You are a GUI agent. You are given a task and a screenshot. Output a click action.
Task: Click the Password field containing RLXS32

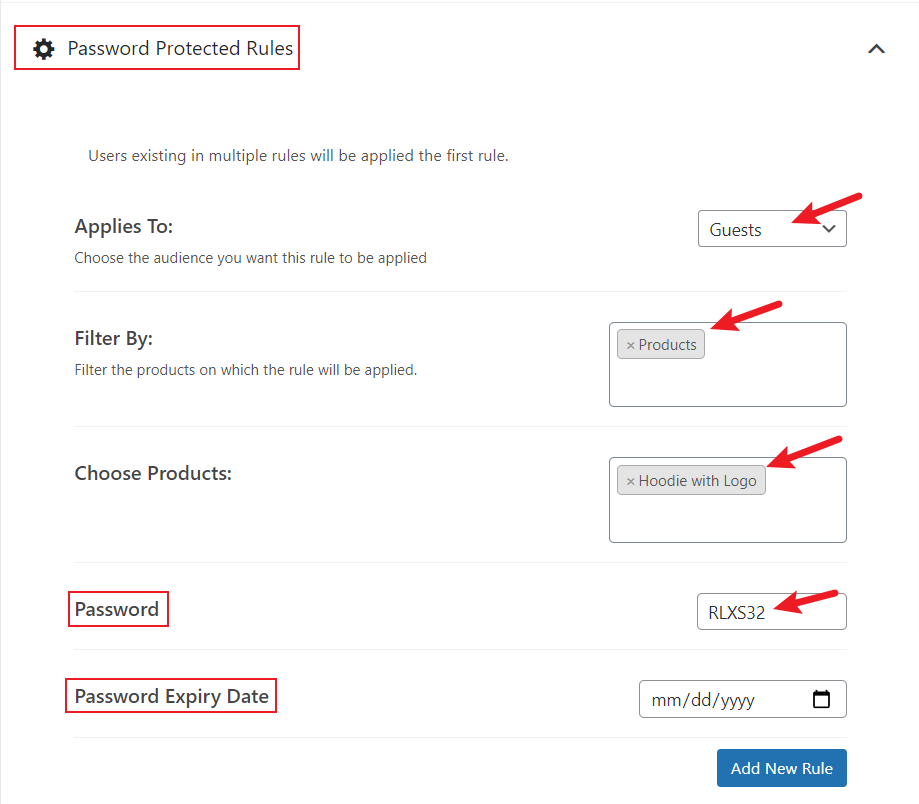coord(771,612)
